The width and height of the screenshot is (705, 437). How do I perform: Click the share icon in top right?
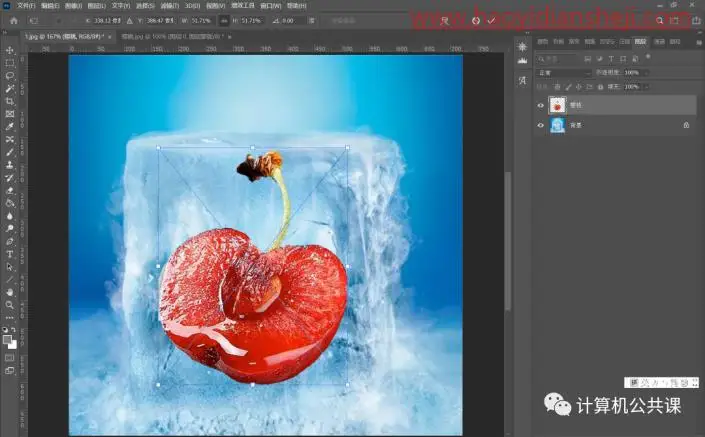696,21
